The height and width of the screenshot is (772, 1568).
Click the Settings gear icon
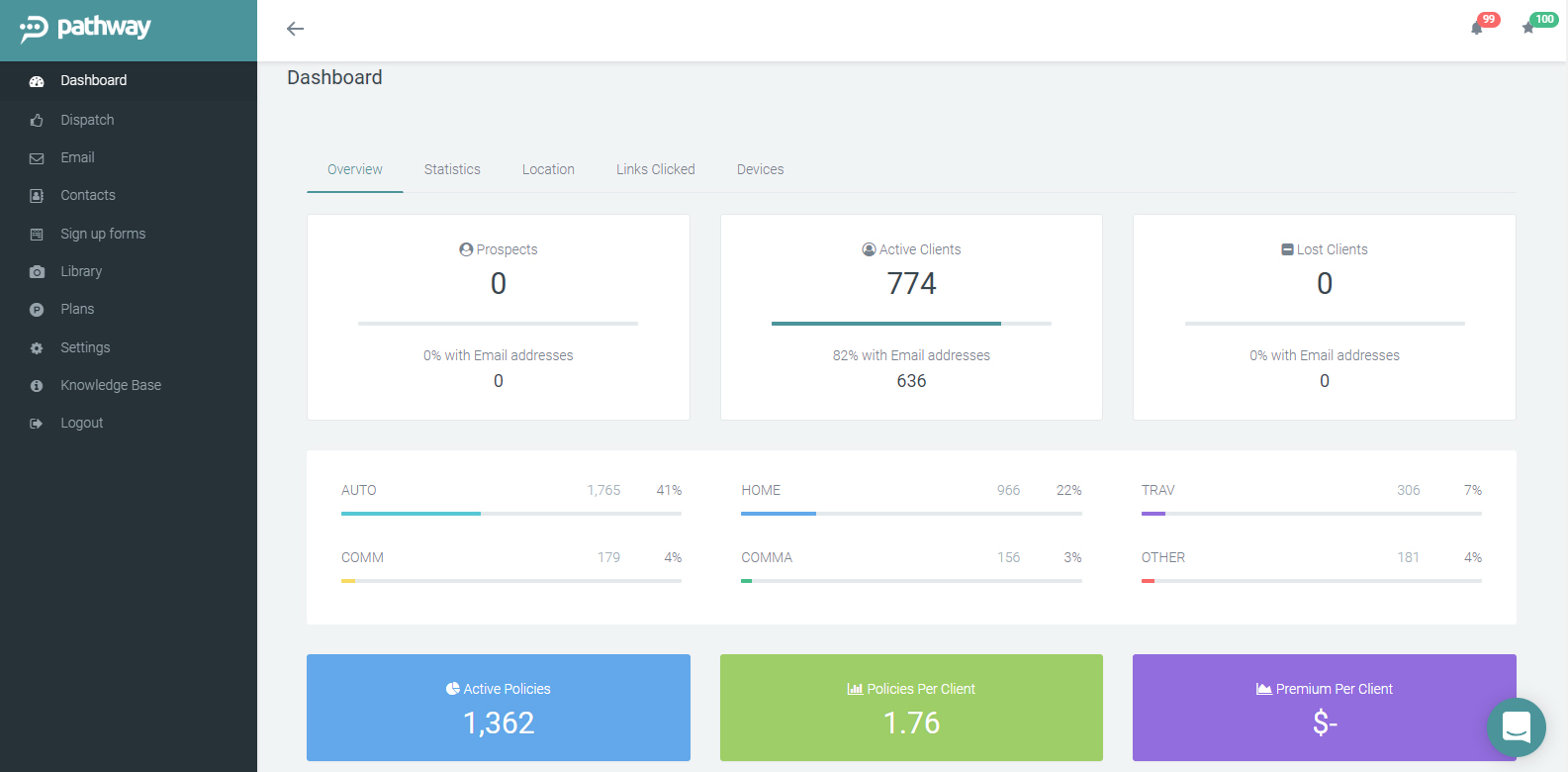[x=37, y=348]
